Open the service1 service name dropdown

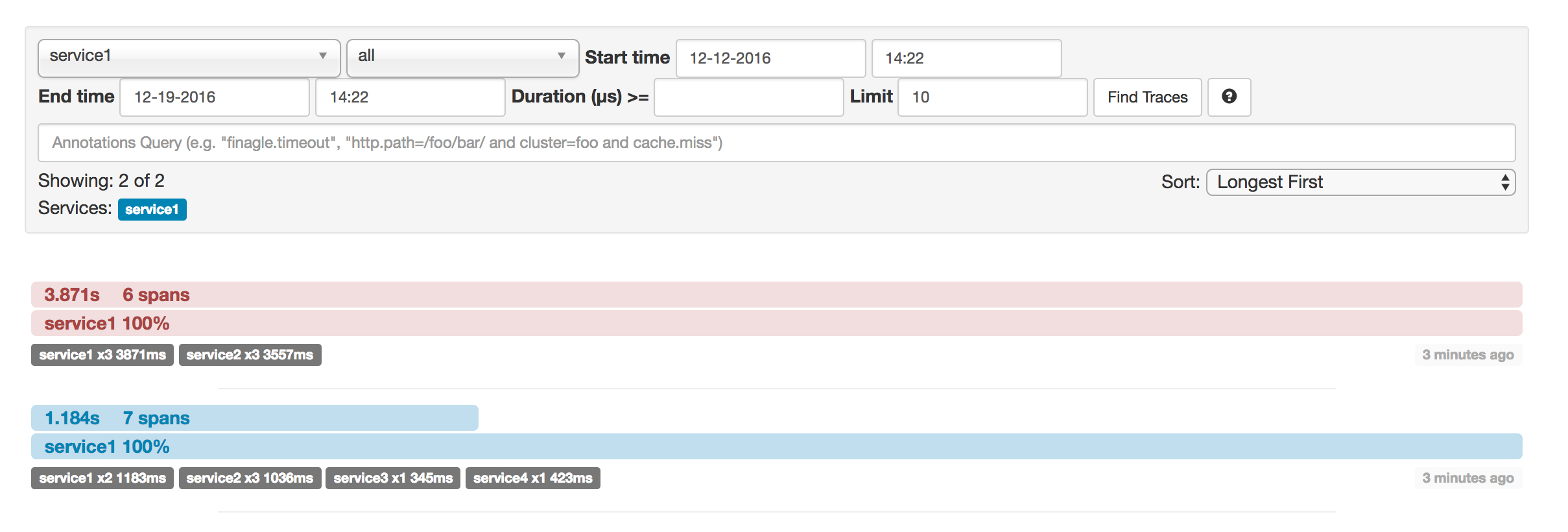(x=189, y=57)
